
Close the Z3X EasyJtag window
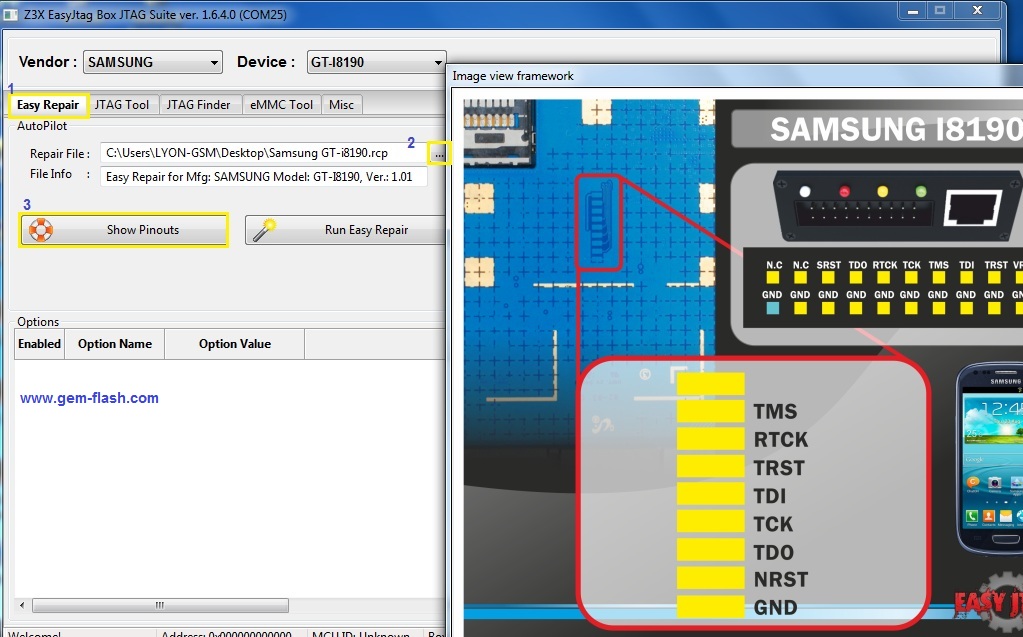coord(977,10)
